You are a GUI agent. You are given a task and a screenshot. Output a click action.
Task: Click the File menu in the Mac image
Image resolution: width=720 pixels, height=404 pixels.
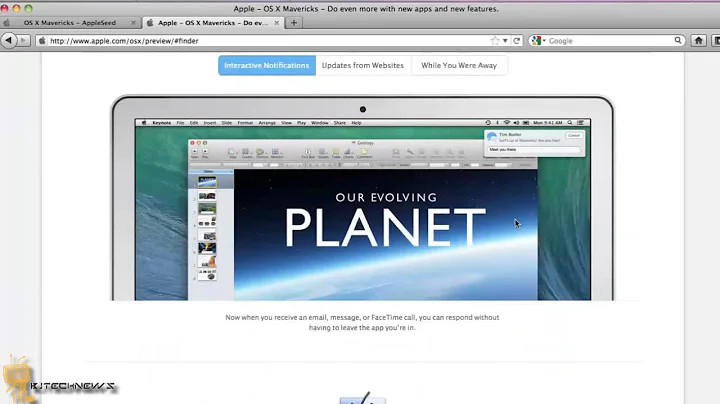(x=180, y=123)
